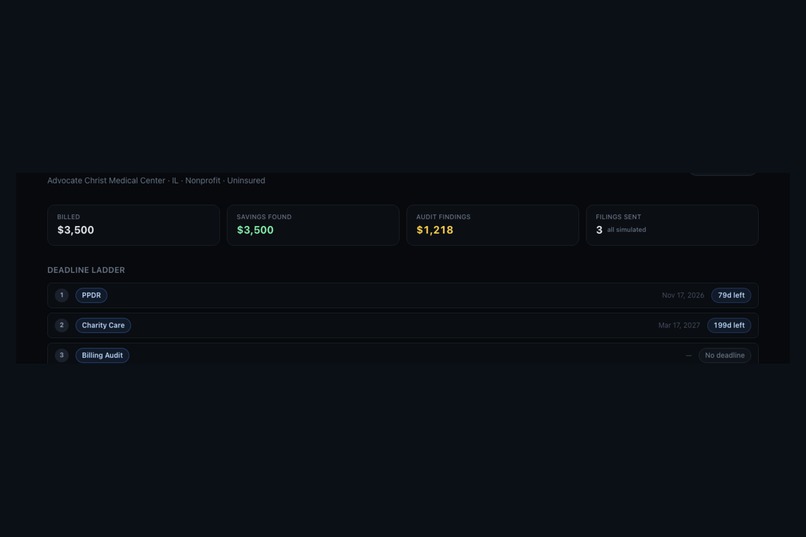Viewport: 806px width, 537px height.
Task: Click the Nov 17, 2026 date
Action: 683,295
